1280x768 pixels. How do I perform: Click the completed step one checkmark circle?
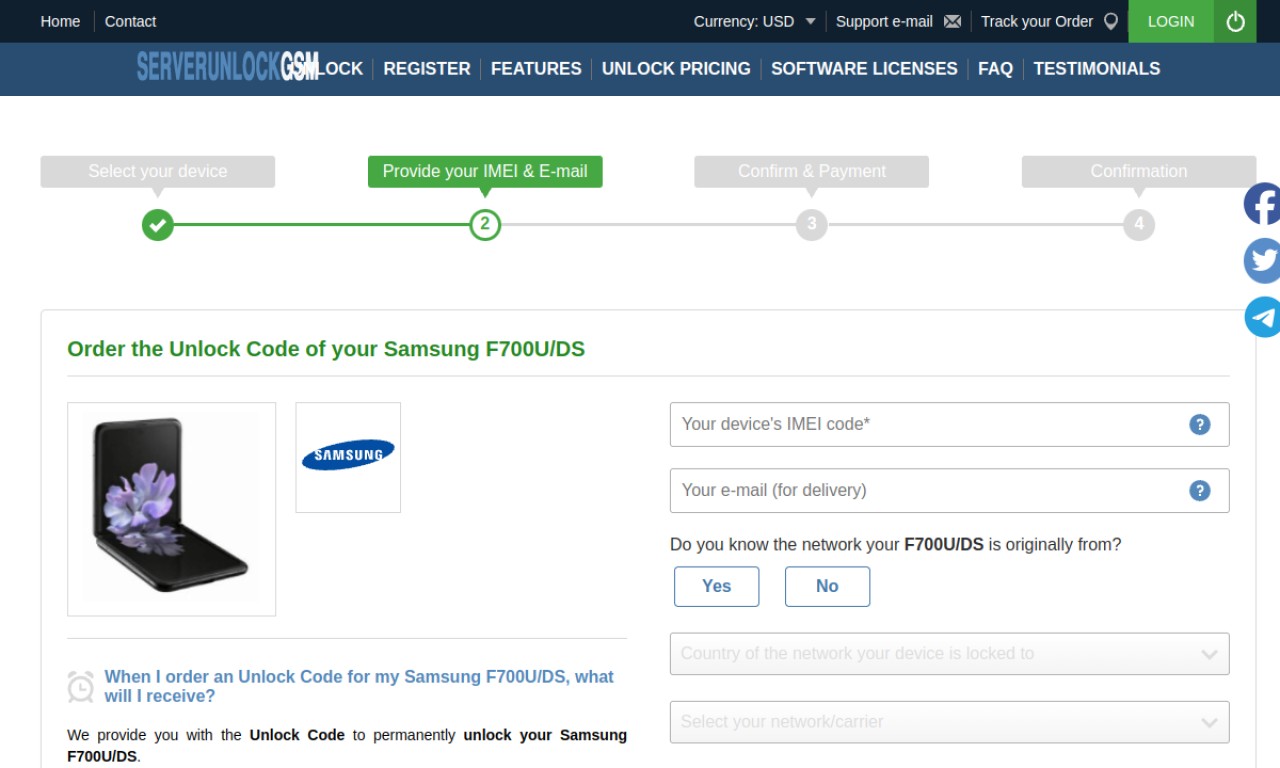157,224
